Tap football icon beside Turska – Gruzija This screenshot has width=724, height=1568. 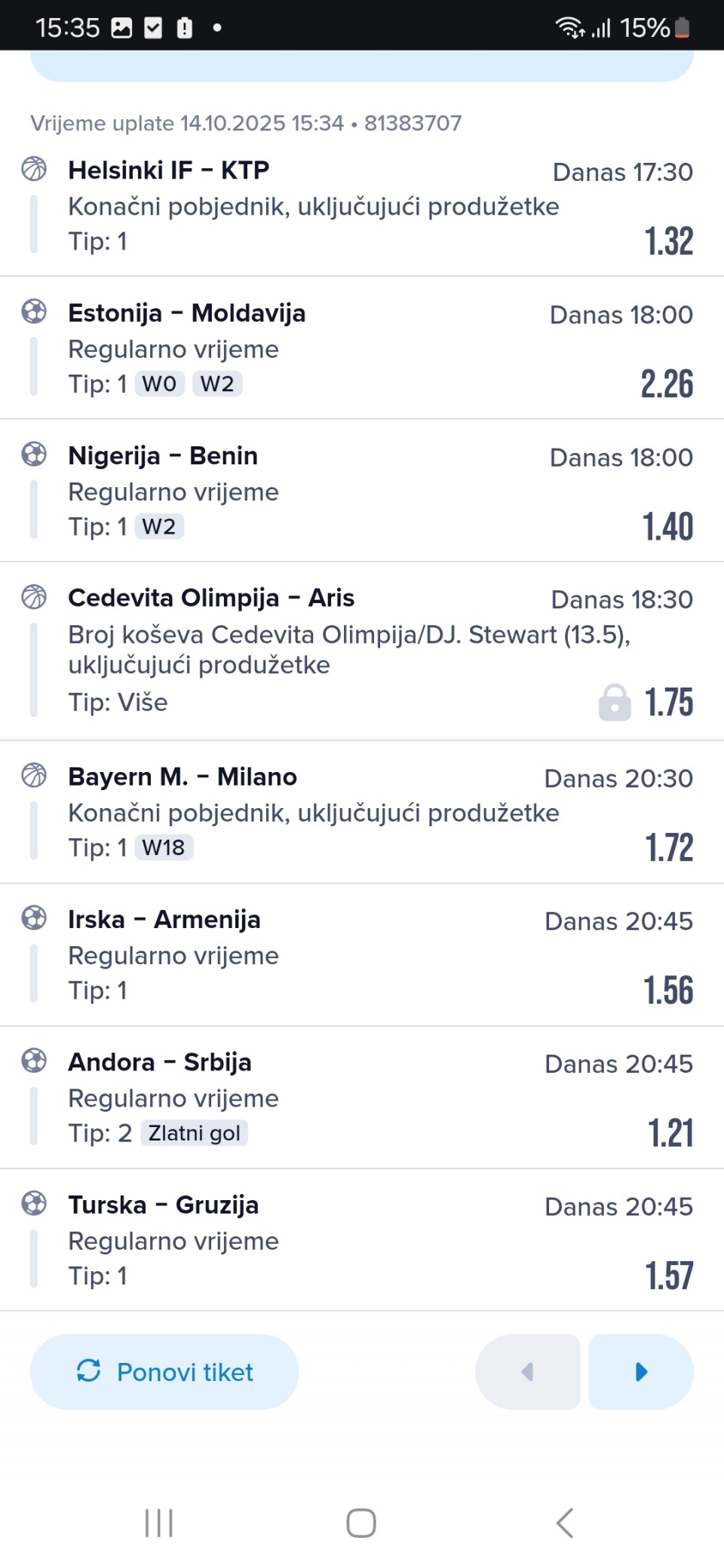coord(34,1203)
